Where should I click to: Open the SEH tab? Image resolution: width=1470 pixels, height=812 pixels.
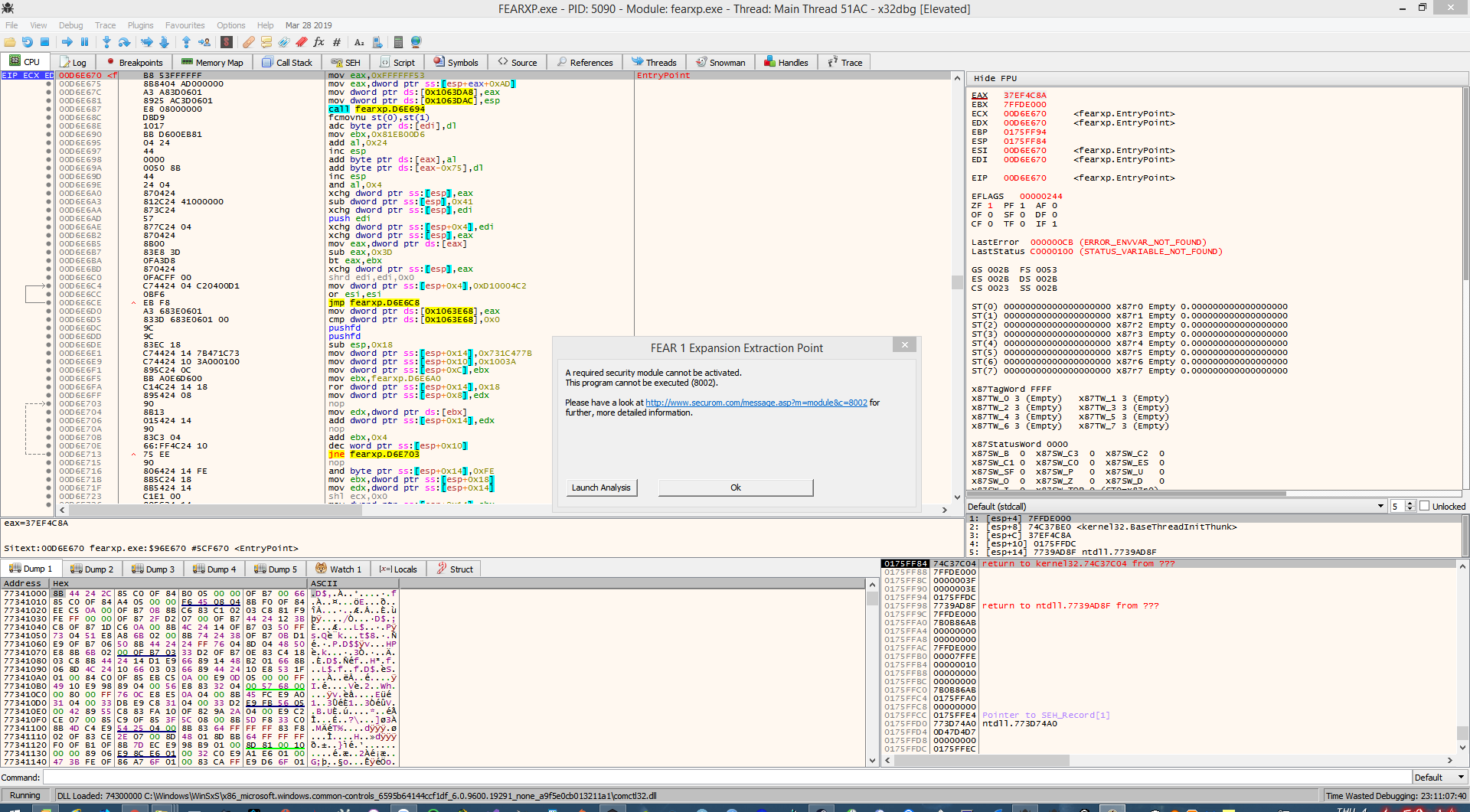[x=345, y=63]
